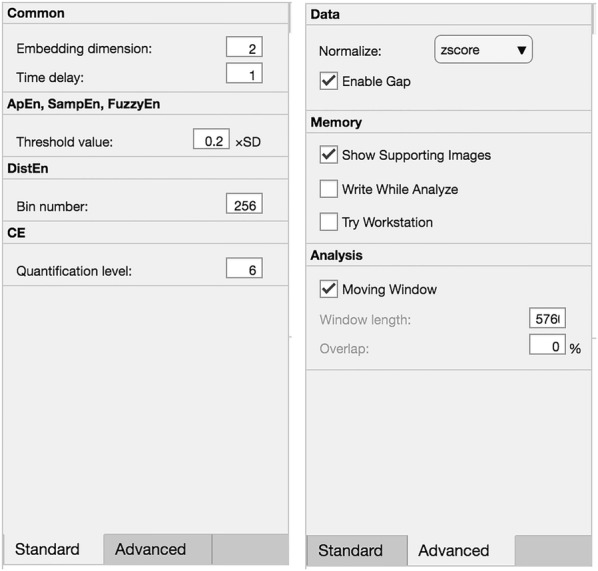Select the Bin number input
Image resolution: width=598 pixels, height=571 pixels.
[244, 204]
